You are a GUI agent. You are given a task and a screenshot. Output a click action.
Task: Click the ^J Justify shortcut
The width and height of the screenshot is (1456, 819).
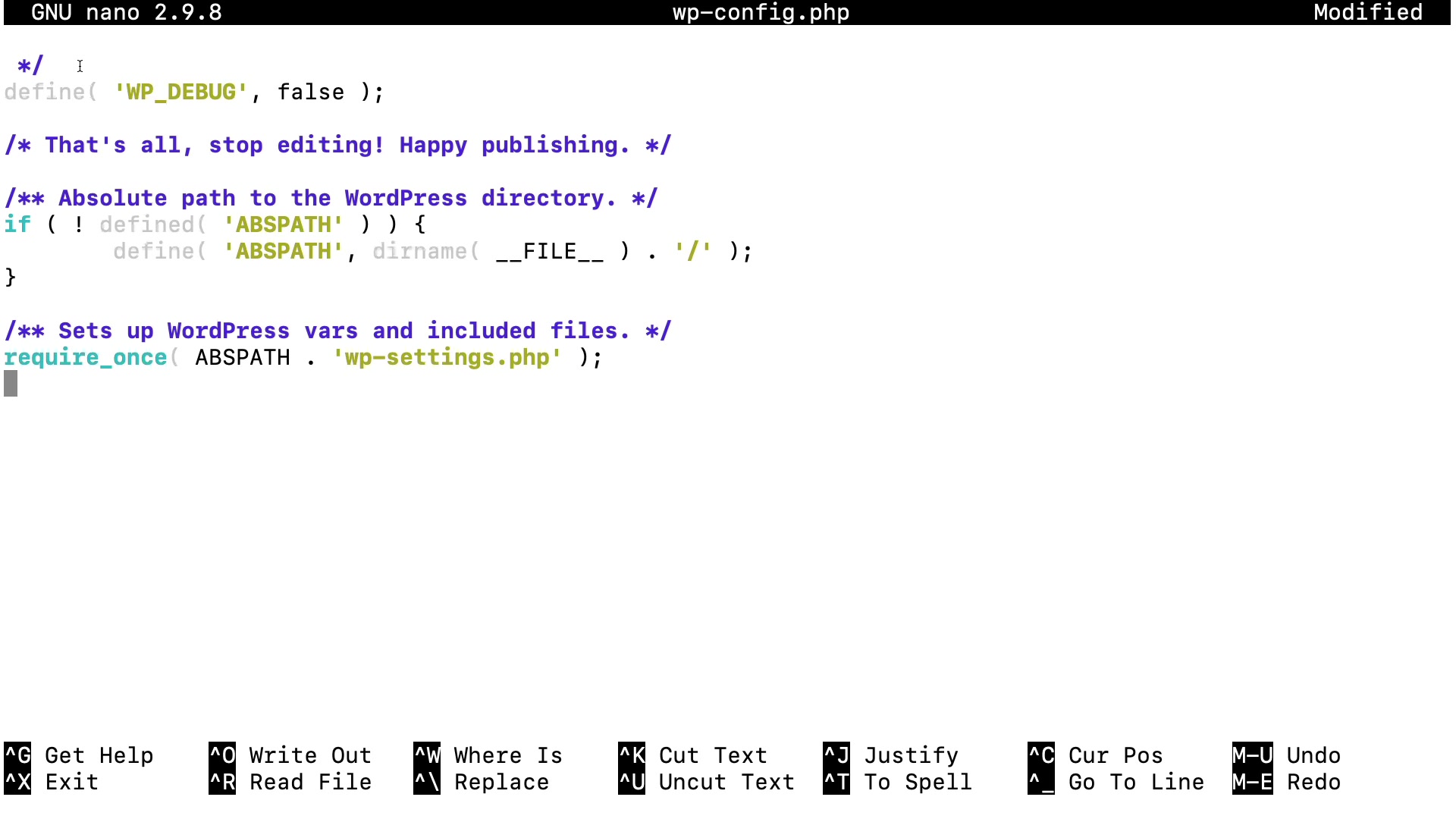click(x=891, y=755)
